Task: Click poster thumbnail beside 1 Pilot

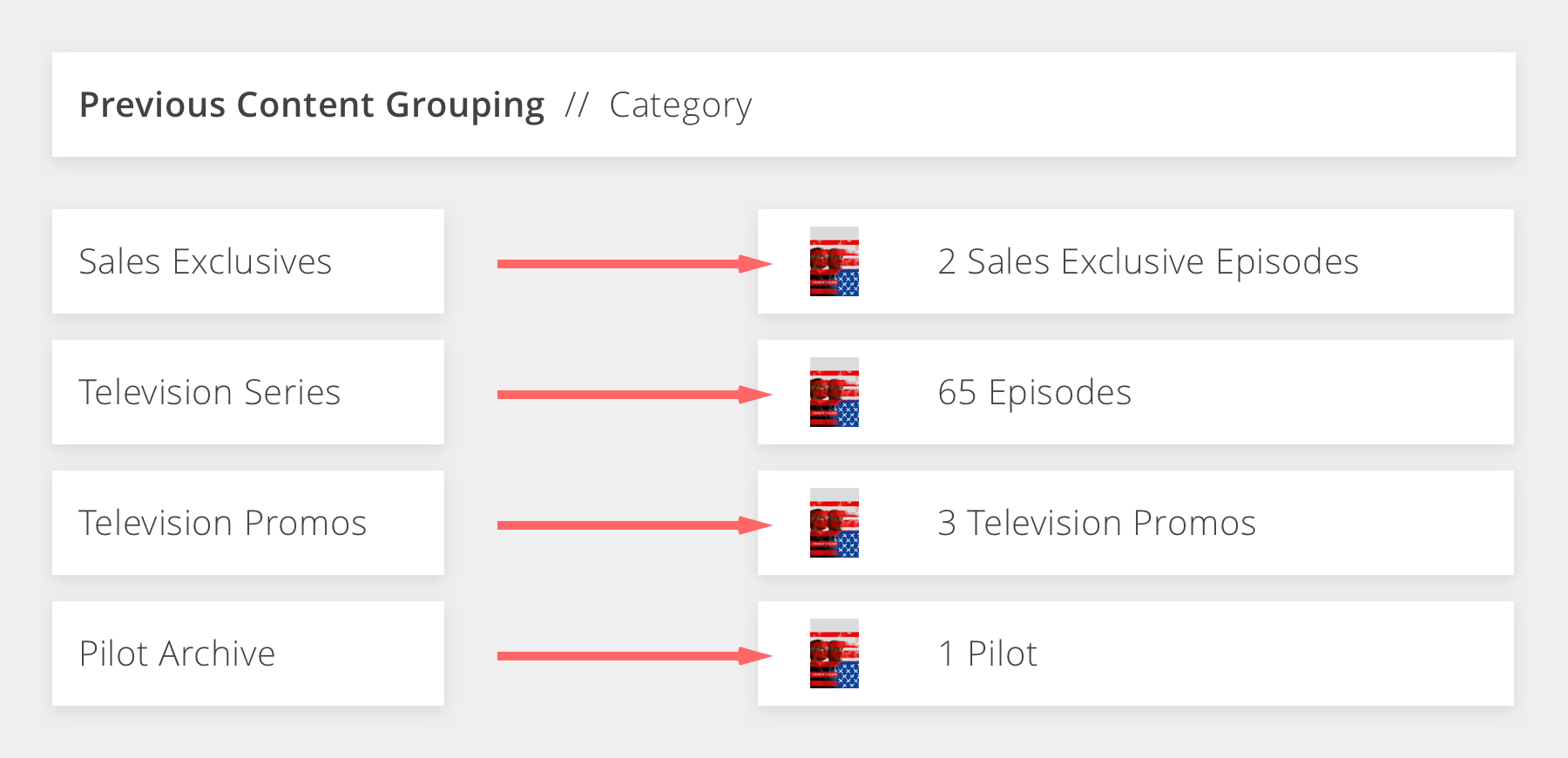Action: tap(834, 653)
